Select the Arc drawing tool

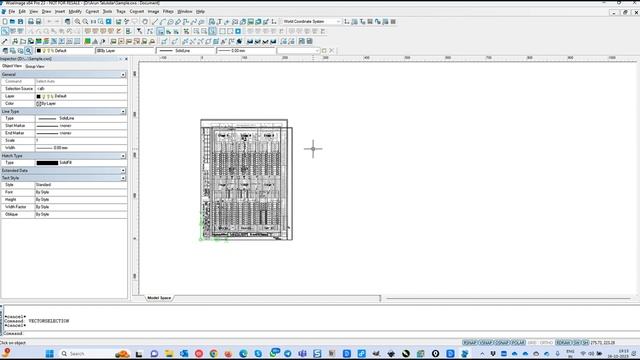coord(162,21)
